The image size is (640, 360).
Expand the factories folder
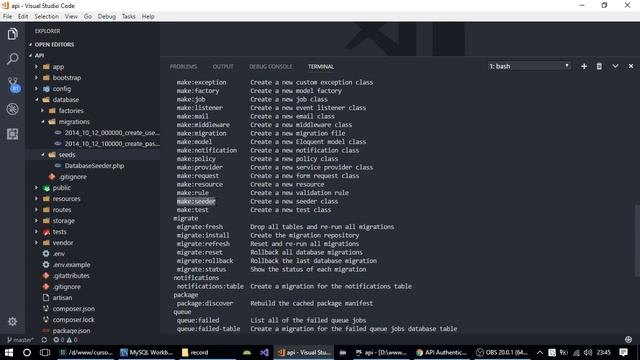tap(93, 111)
